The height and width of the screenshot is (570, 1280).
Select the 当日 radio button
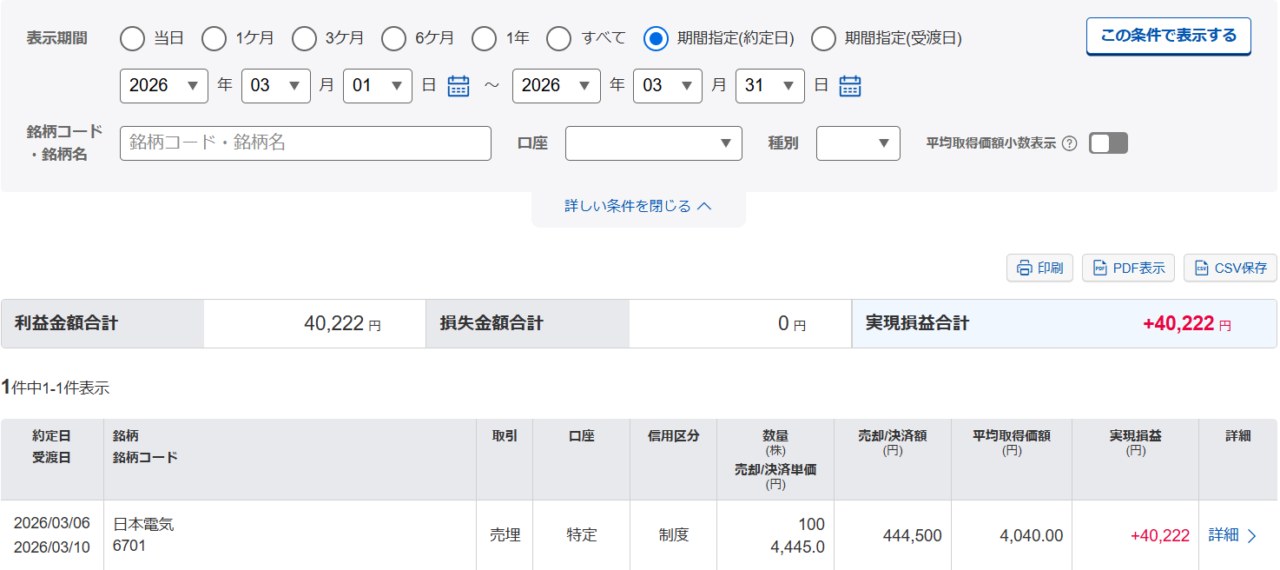[x=132, y=39]
